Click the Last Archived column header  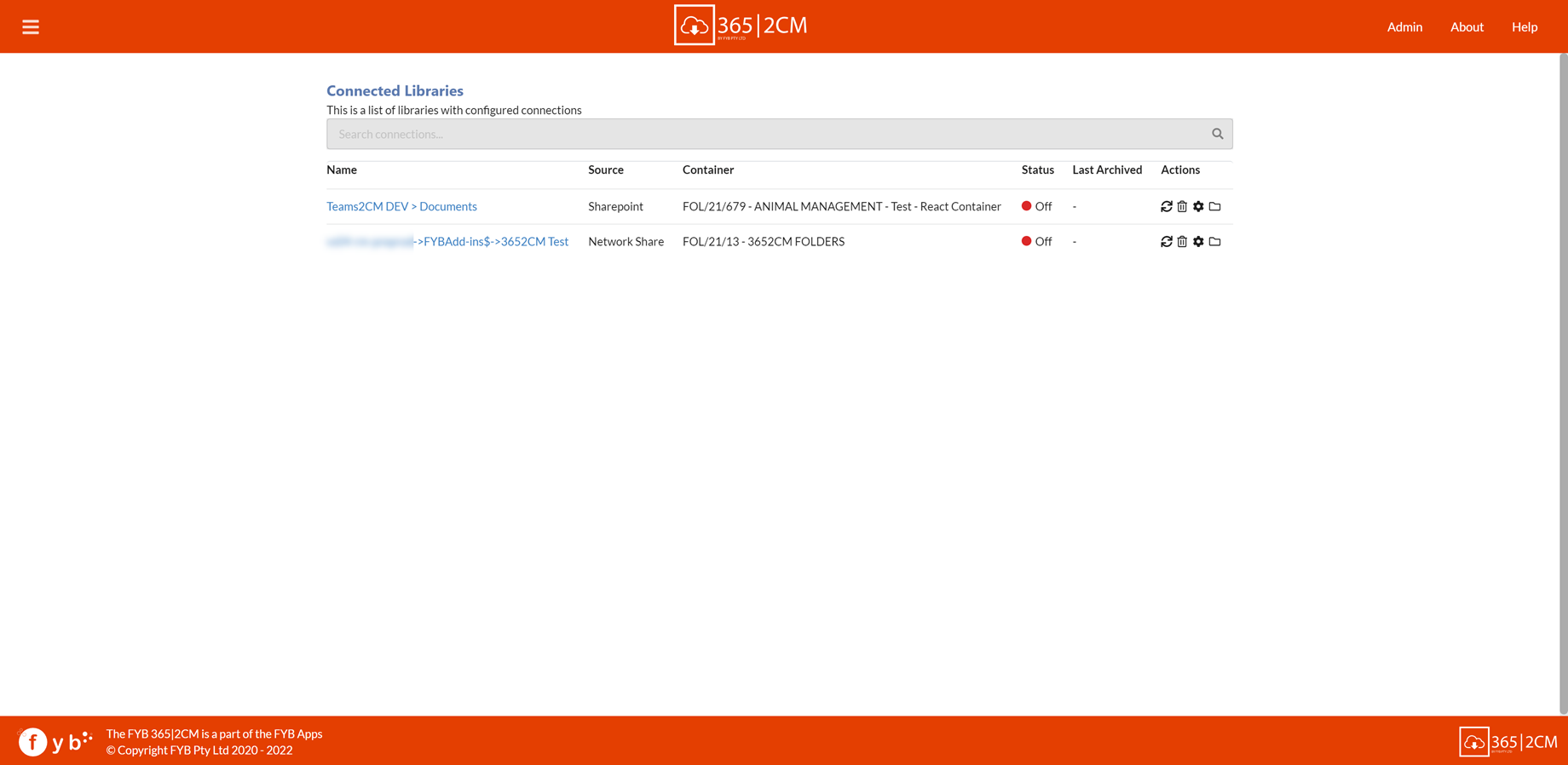pos(1107,170)
